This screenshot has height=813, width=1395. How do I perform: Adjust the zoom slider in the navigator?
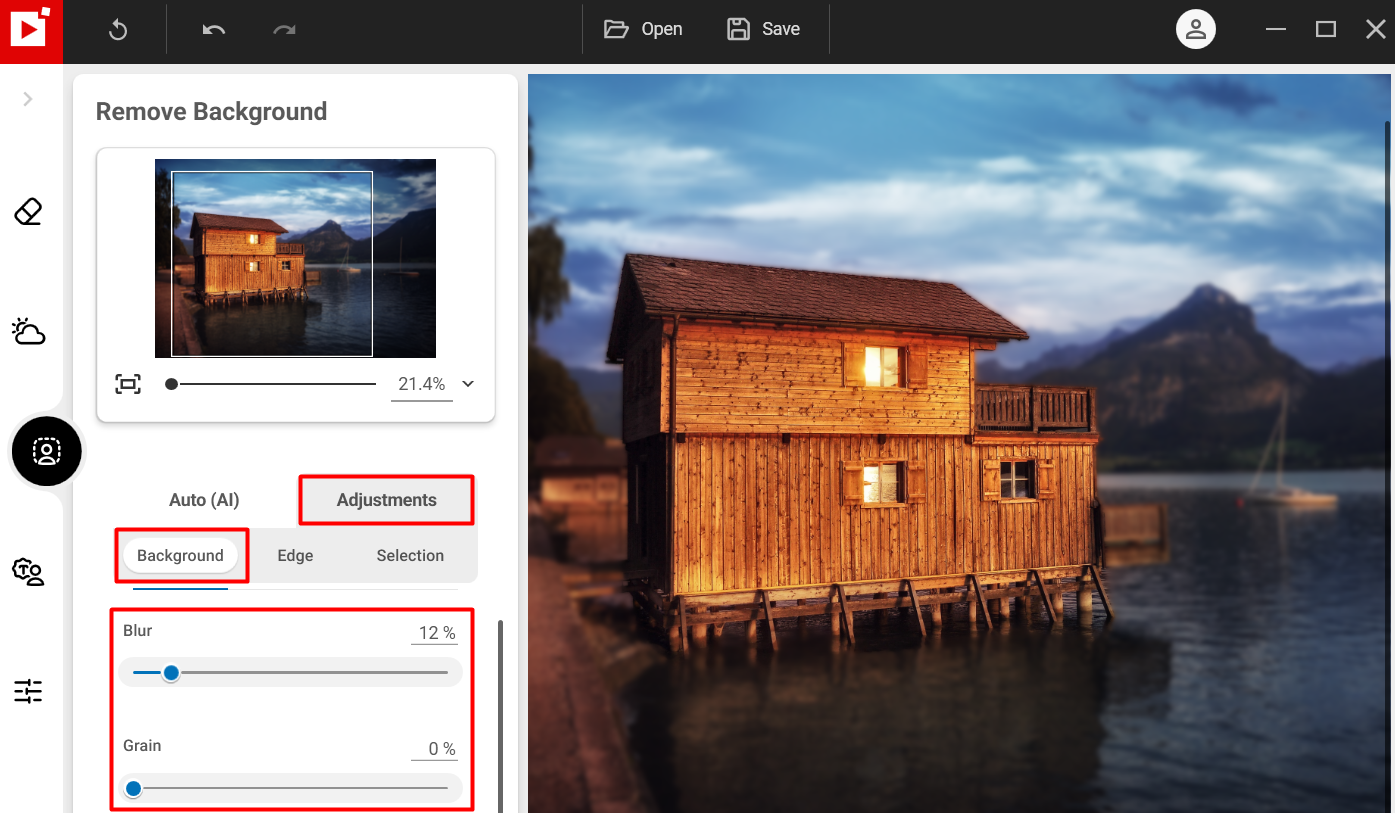pyautogui.click(x=271, y=384)
